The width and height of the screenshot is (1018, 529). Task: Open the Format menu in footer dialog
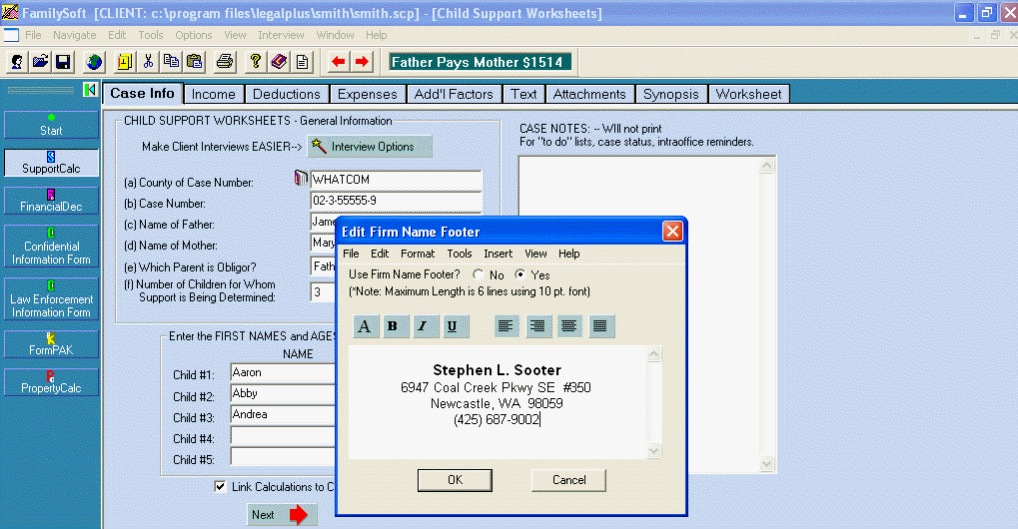click(x=417, y=254)
